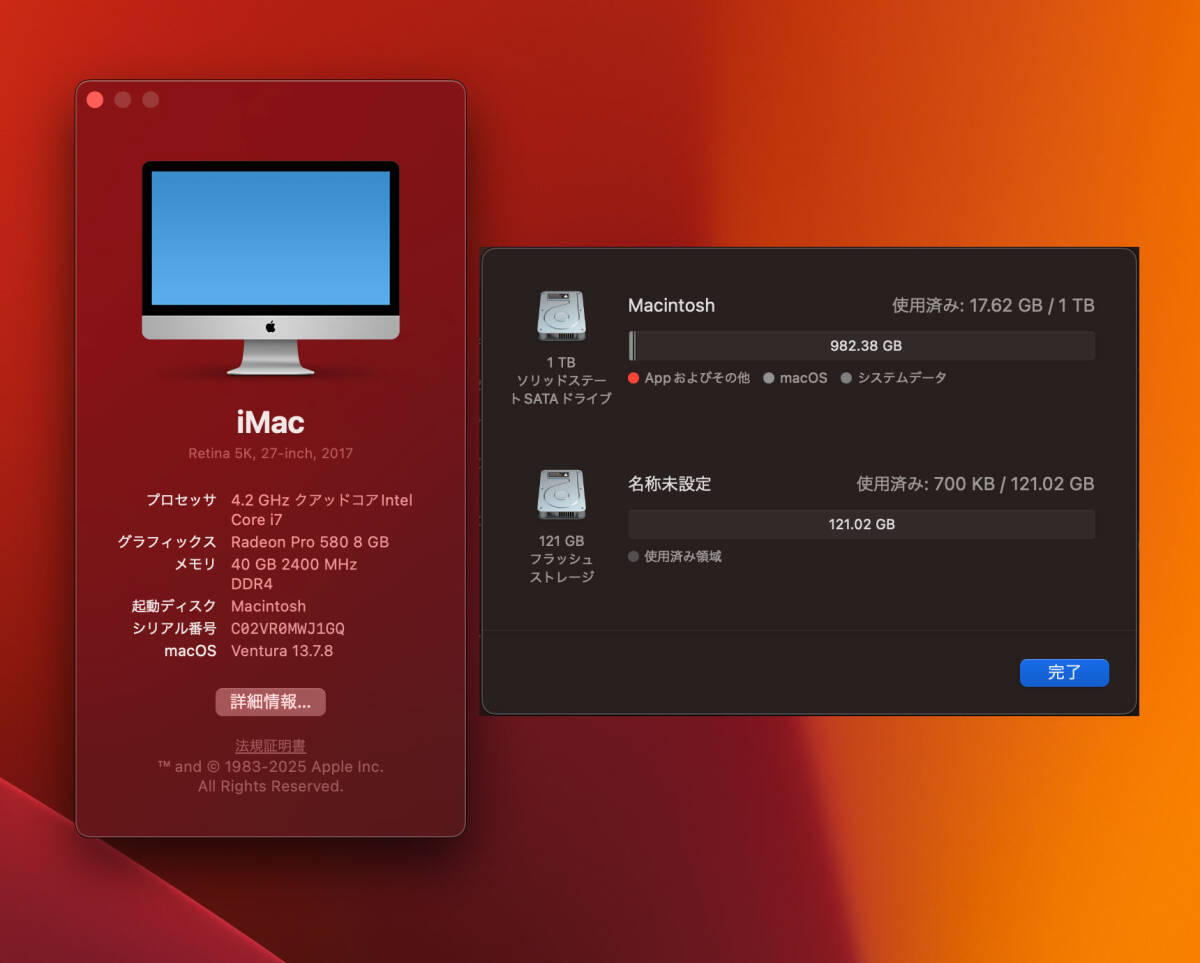Click the red Appおよびその他 legend dot
Screen dimensions: 1200x963
[634, 378]
